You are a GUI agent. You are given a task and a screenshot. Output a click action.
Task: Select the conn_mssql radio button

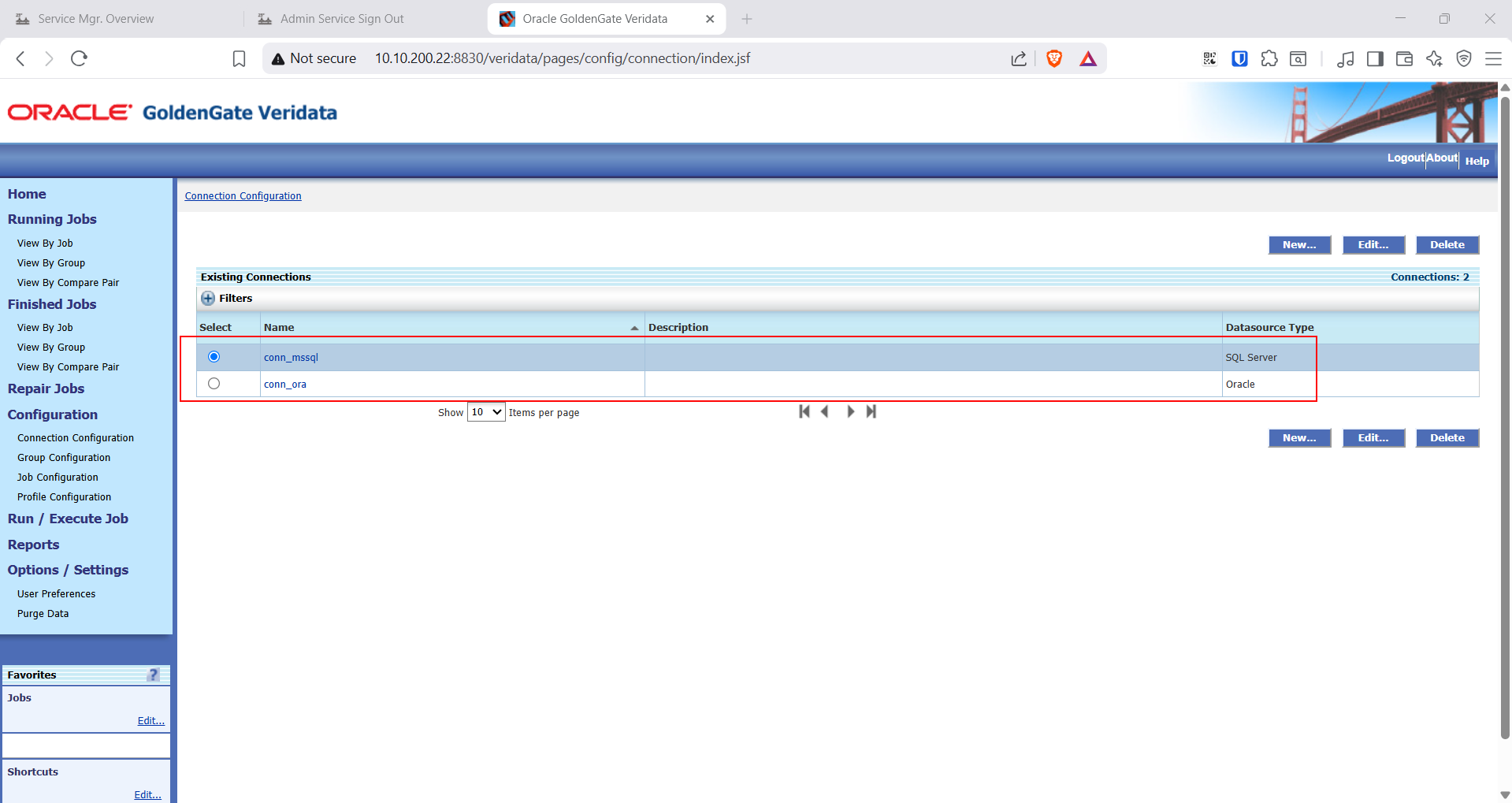[x=214, y=357]
